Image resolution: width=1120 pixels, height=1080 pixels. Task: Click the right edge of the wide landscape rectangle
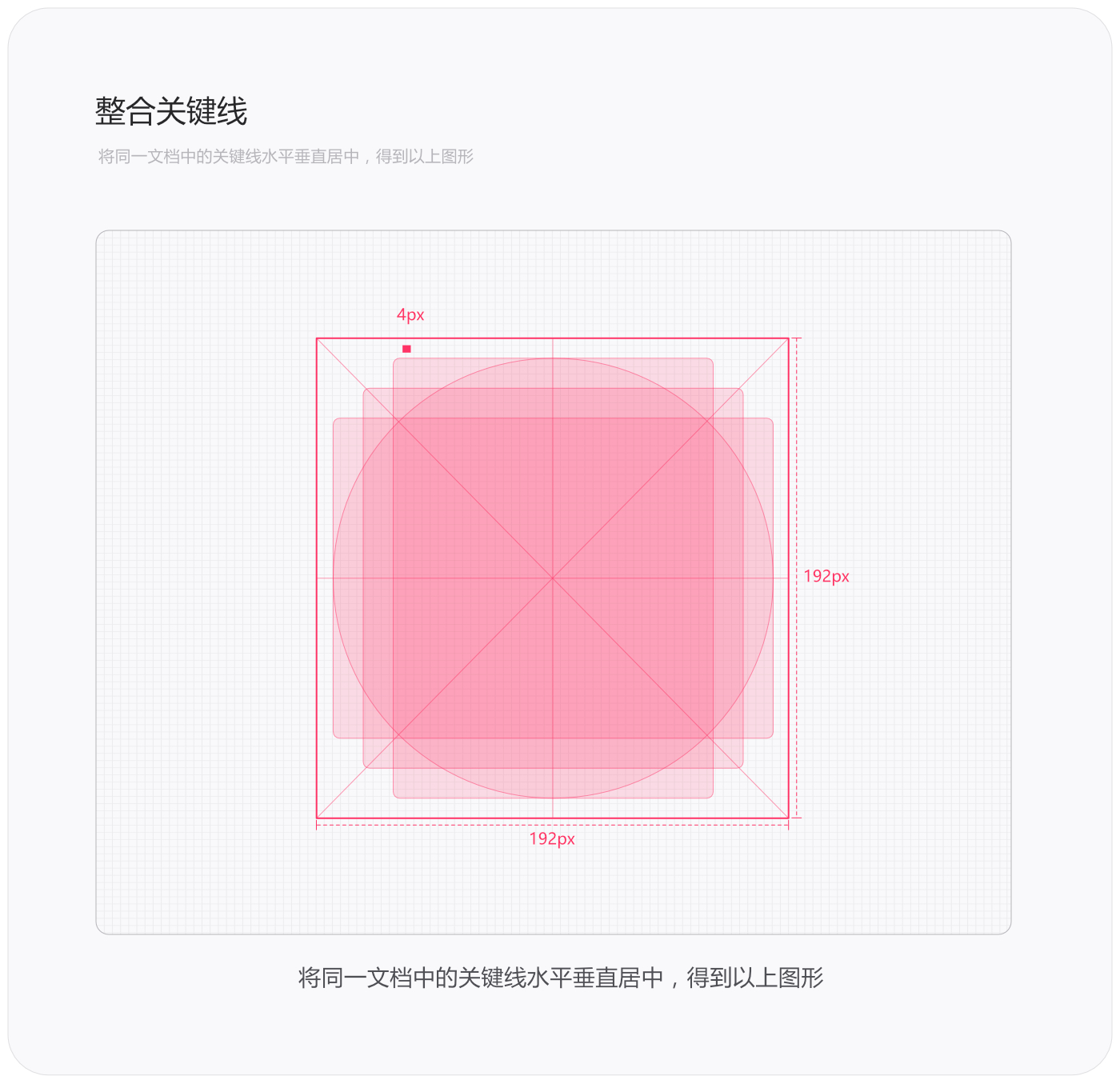click(773, 578)
